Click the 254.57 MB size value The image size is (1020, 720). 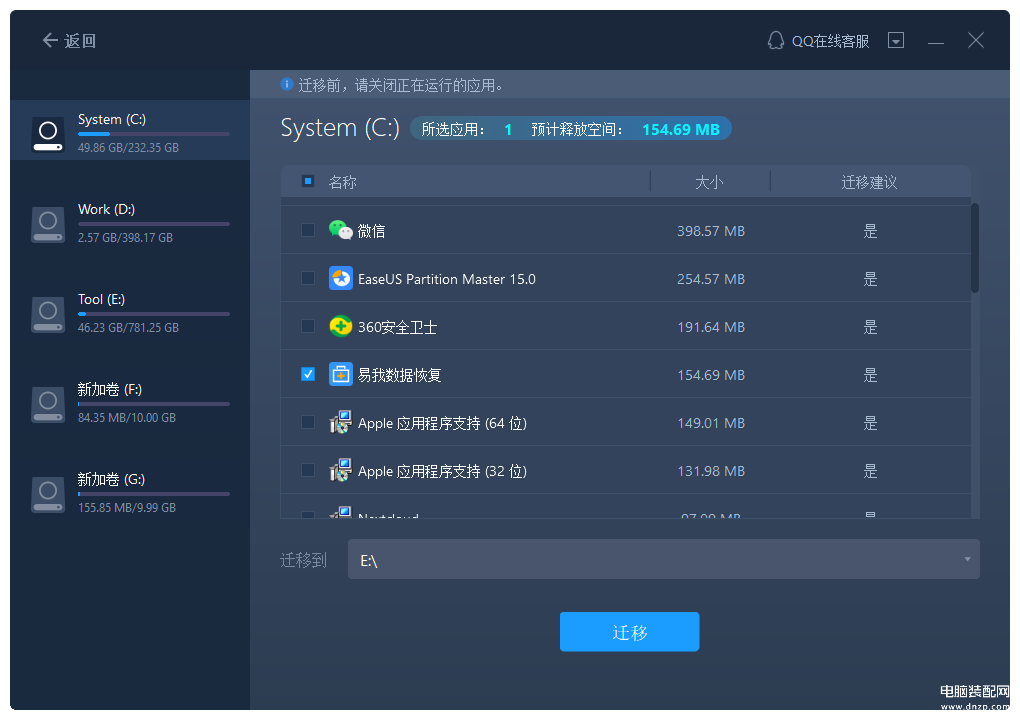[x=710, y=279]
